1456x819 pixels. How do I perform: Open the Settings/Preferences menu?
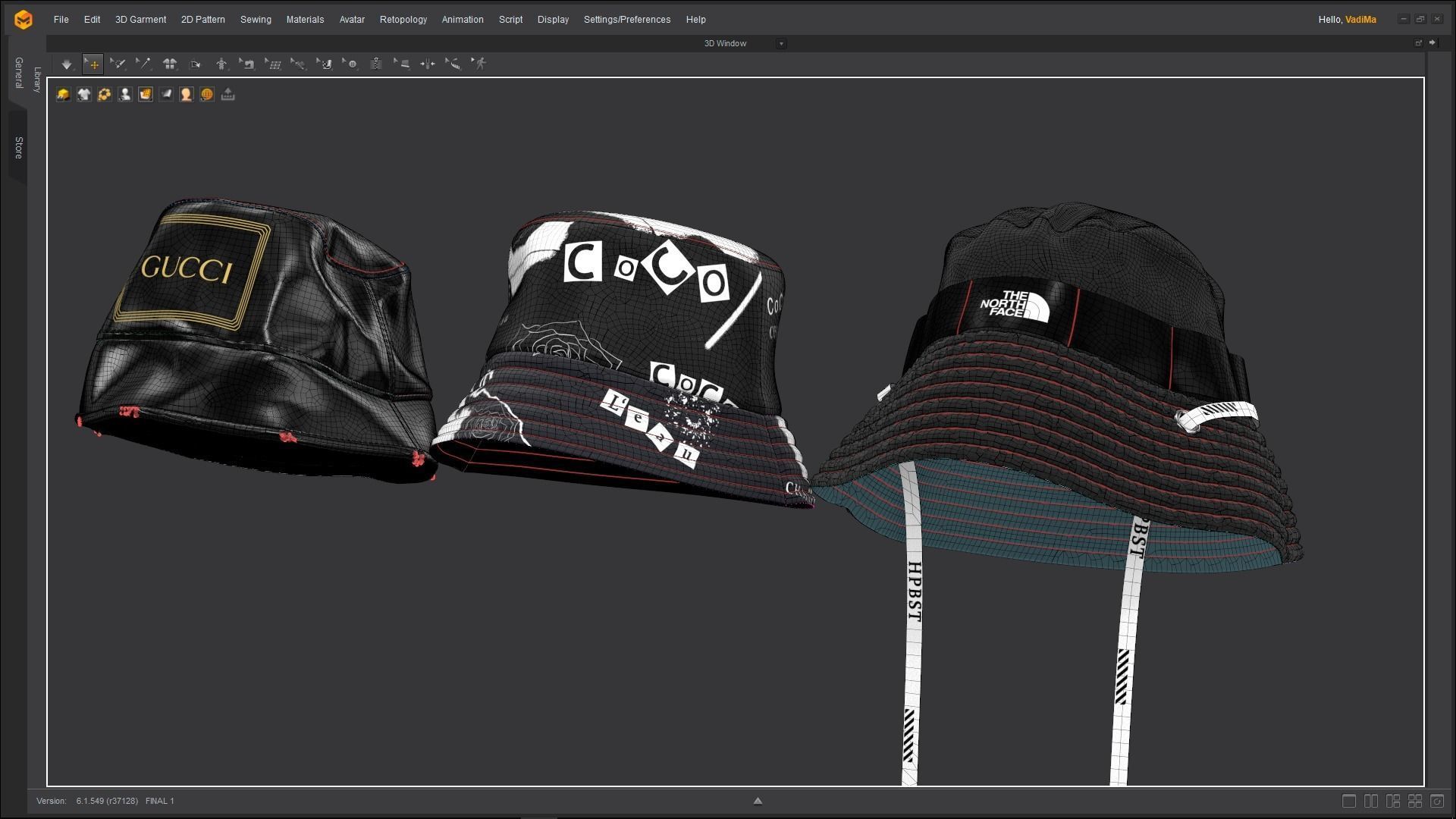click(x=627, y=20)
